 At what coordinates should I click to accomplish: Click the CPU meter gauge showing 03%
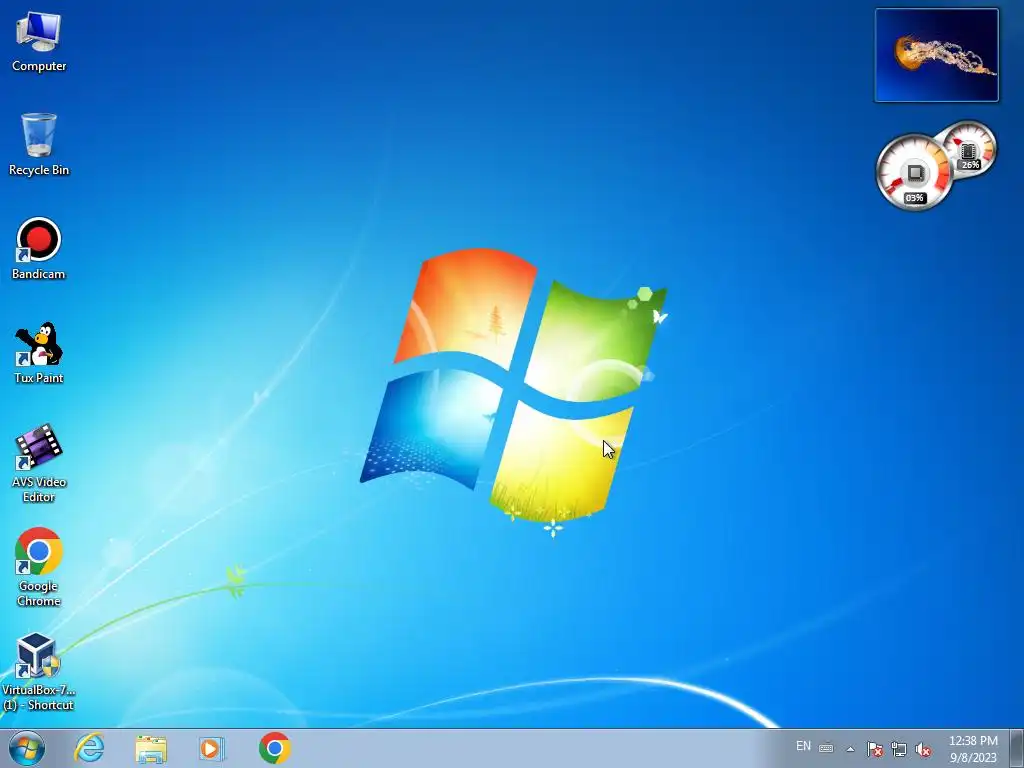point(914,172)
